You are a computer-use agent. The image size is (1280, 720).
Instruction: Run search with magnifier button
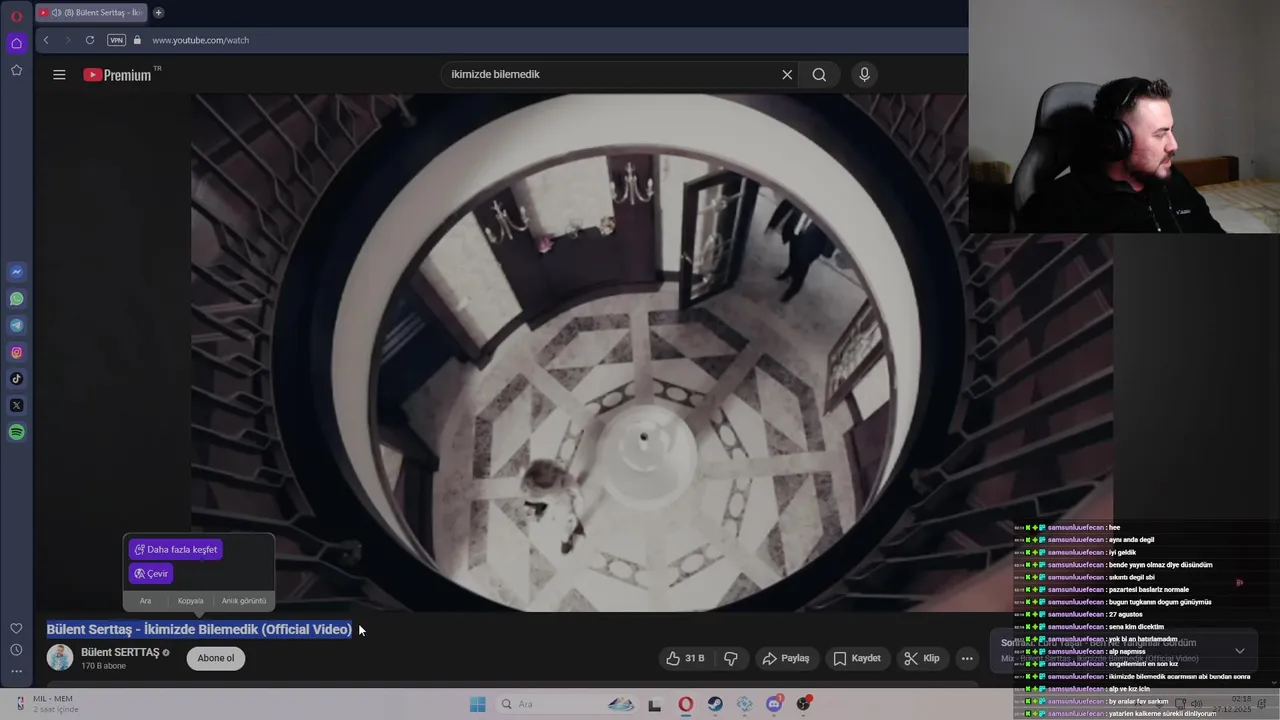click(819, 74)
